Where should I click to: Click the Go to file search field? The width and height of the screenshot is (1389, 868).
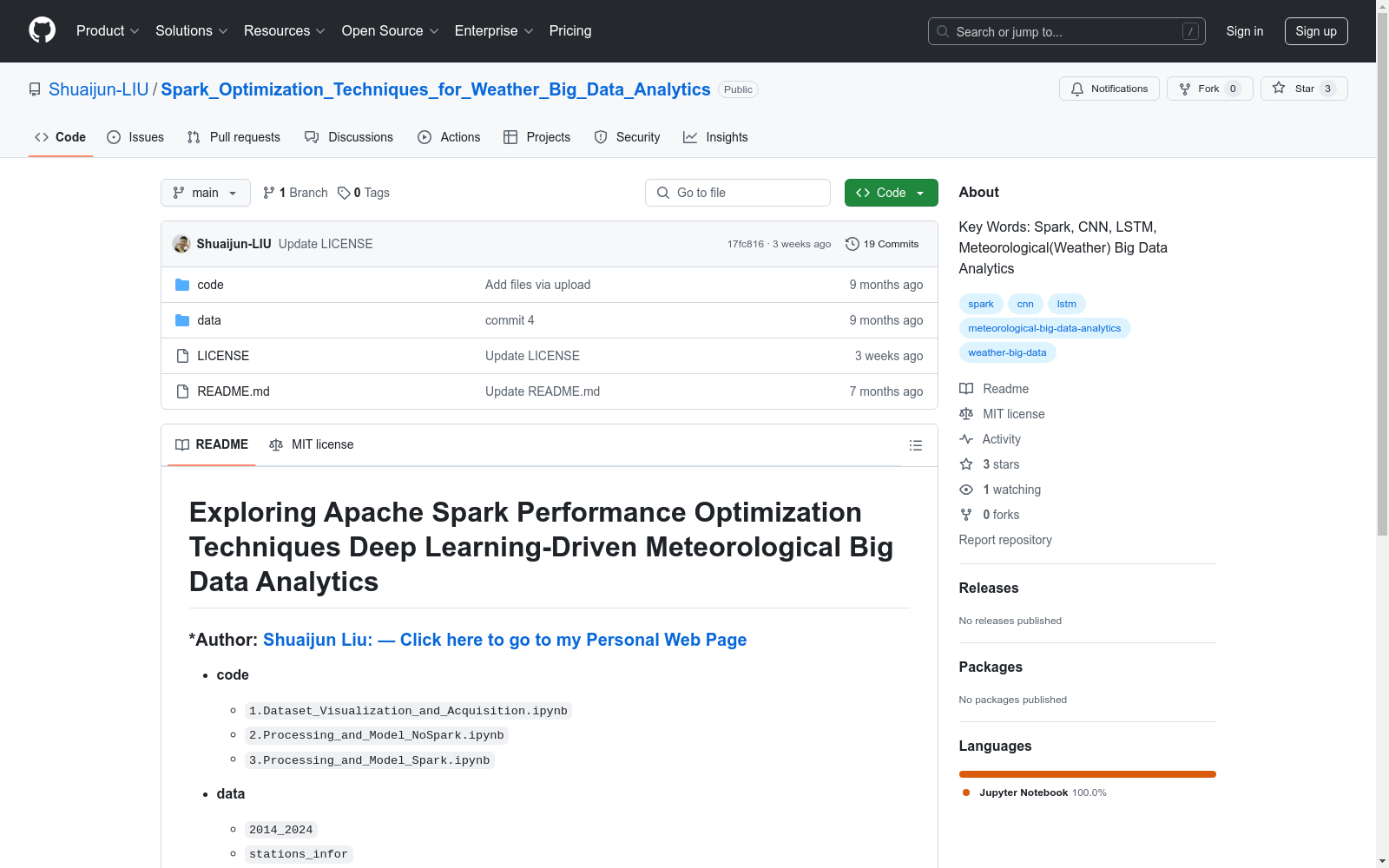point(738,193)
